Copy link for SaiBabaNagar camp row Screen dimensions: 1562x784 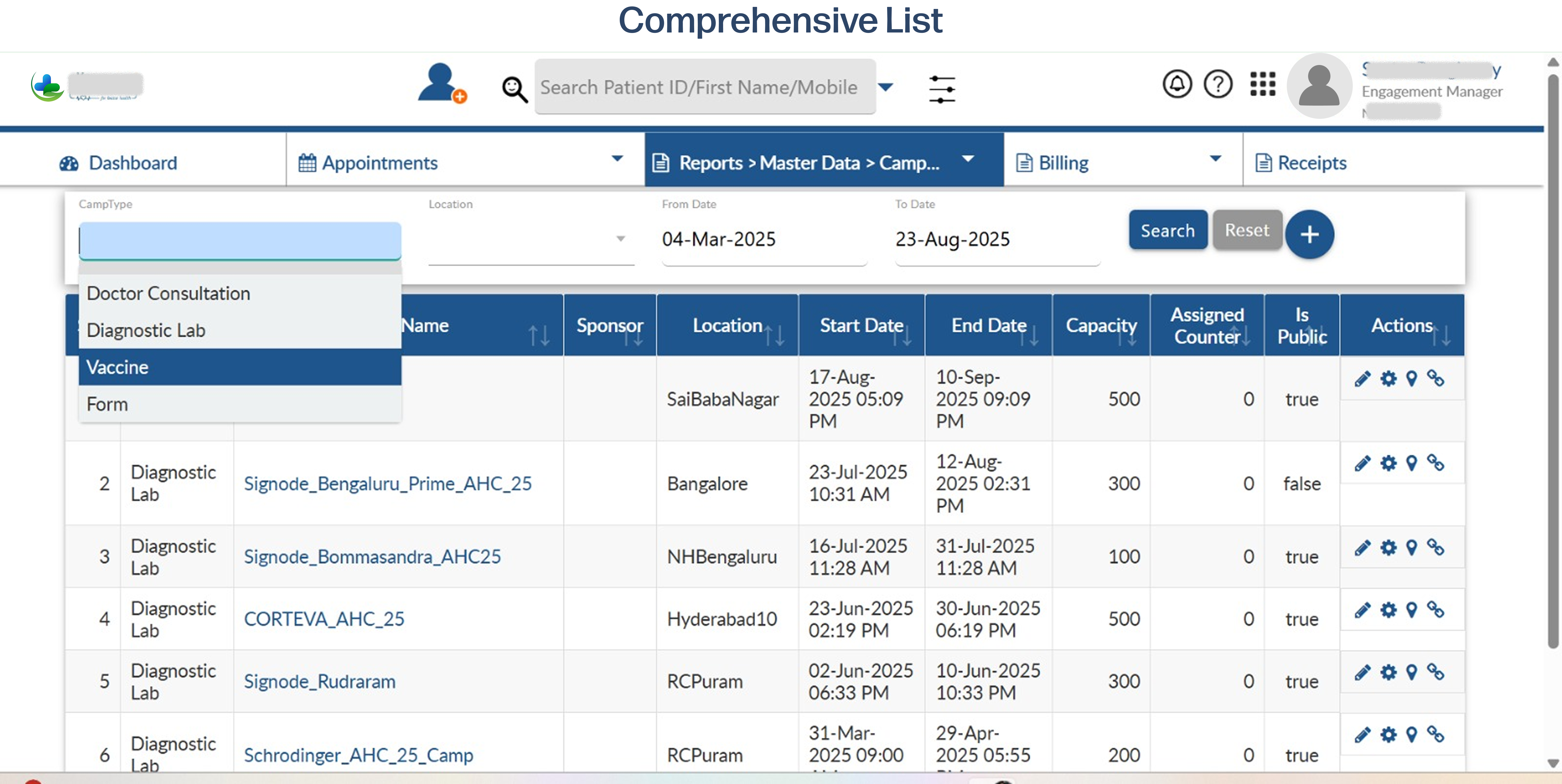1435,378
